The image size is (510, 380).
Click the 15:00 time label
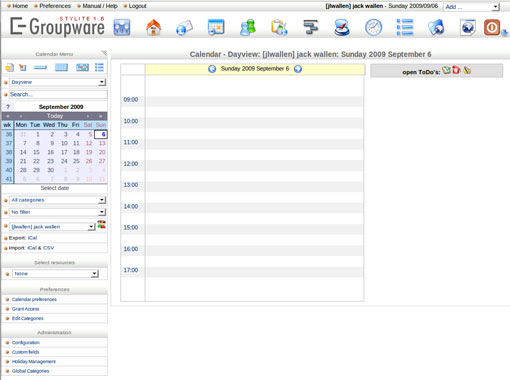tap(131, 227)
